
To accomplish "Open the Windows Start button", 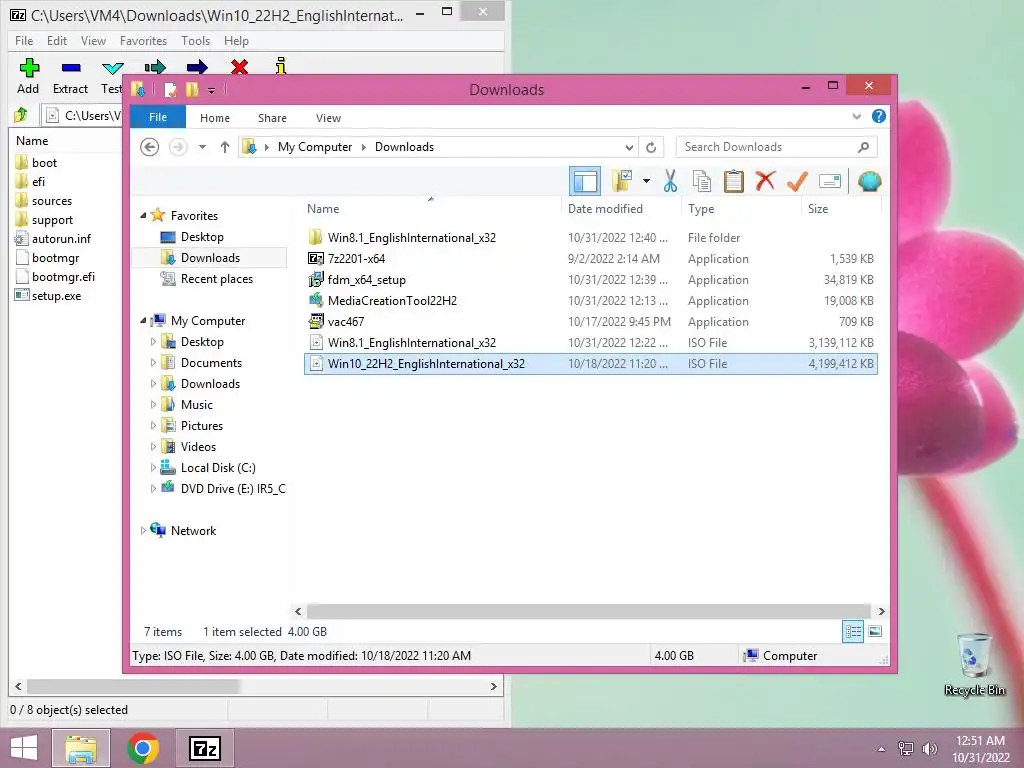I will tap(24, 748).
